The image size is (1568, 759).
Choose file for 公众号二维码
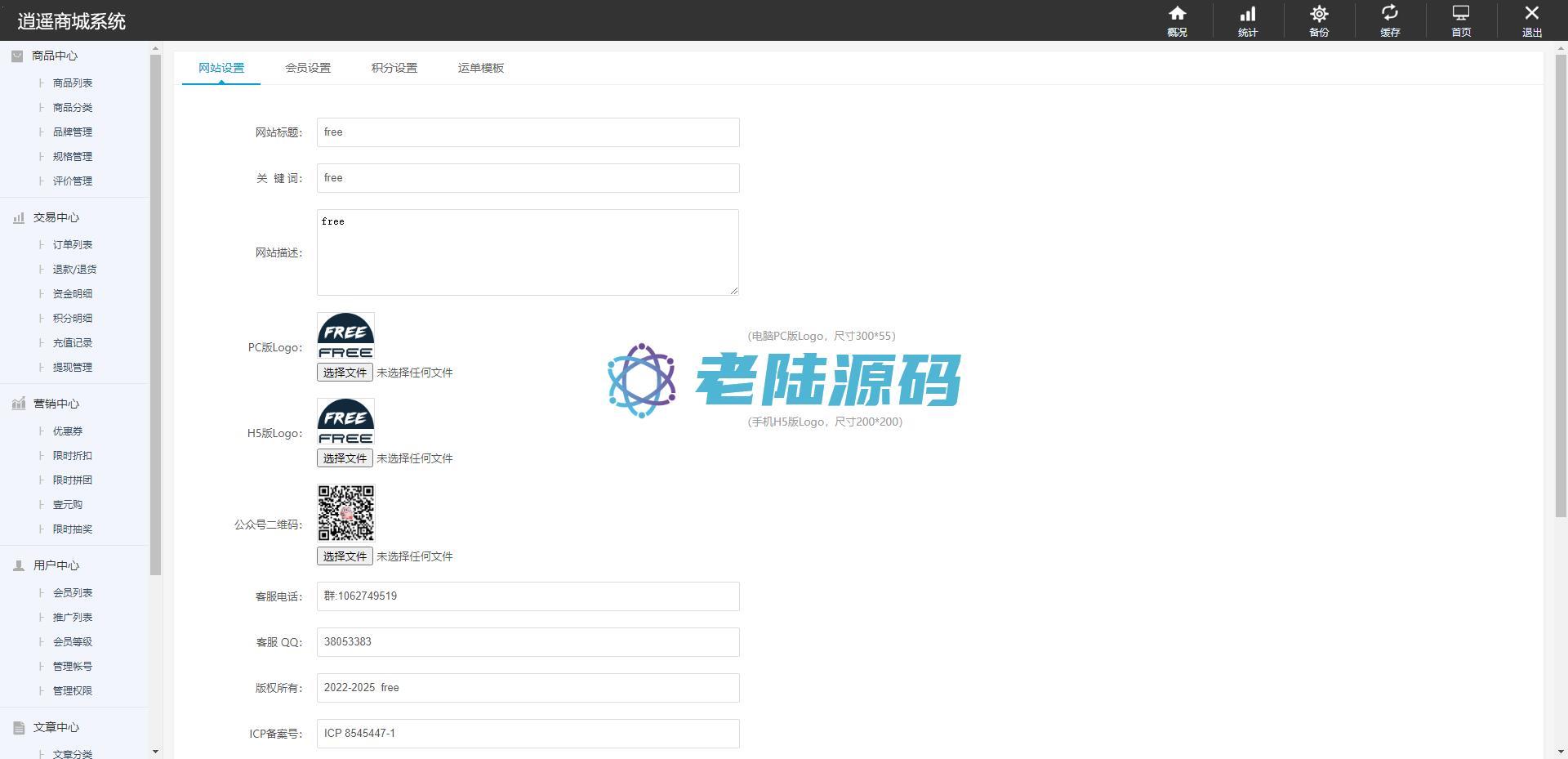click(345, 556)
